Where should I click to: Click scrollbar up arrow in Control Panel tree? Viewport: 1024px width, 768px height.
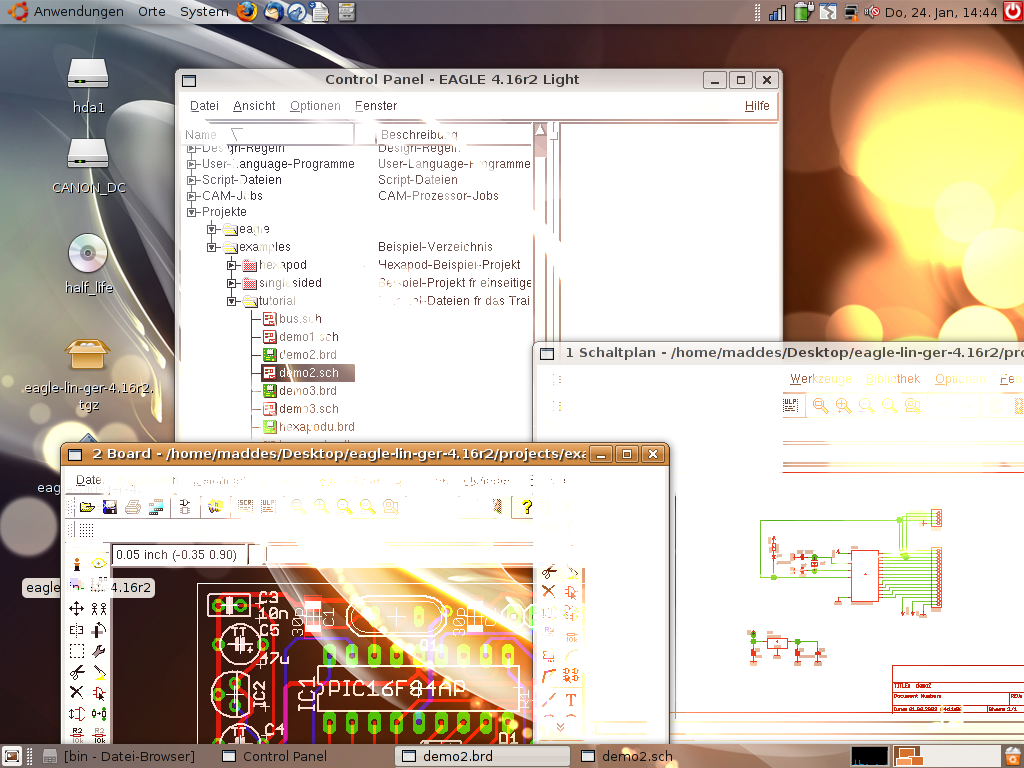coord(539,129)
